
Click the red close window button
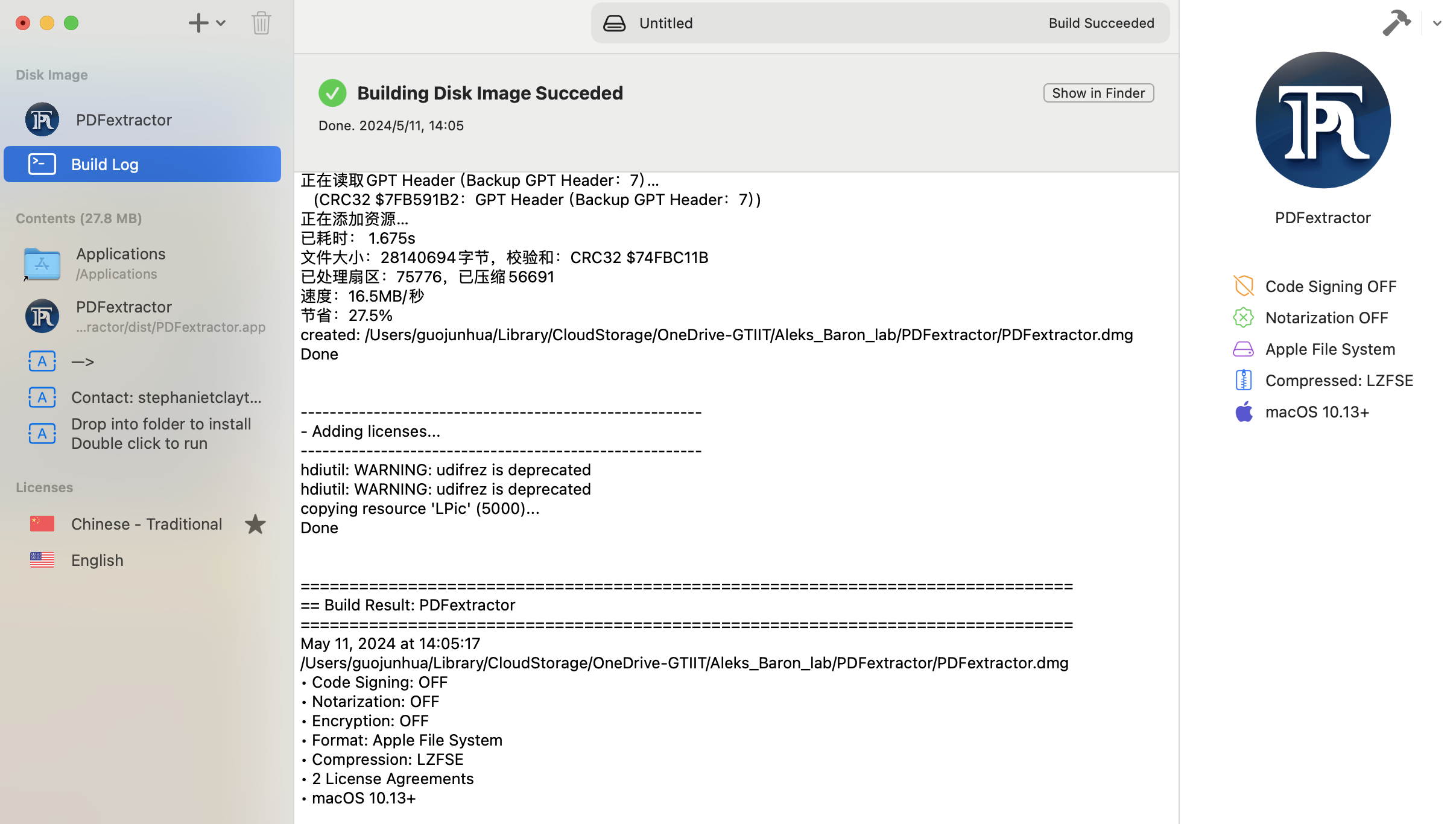coord(23,23)
